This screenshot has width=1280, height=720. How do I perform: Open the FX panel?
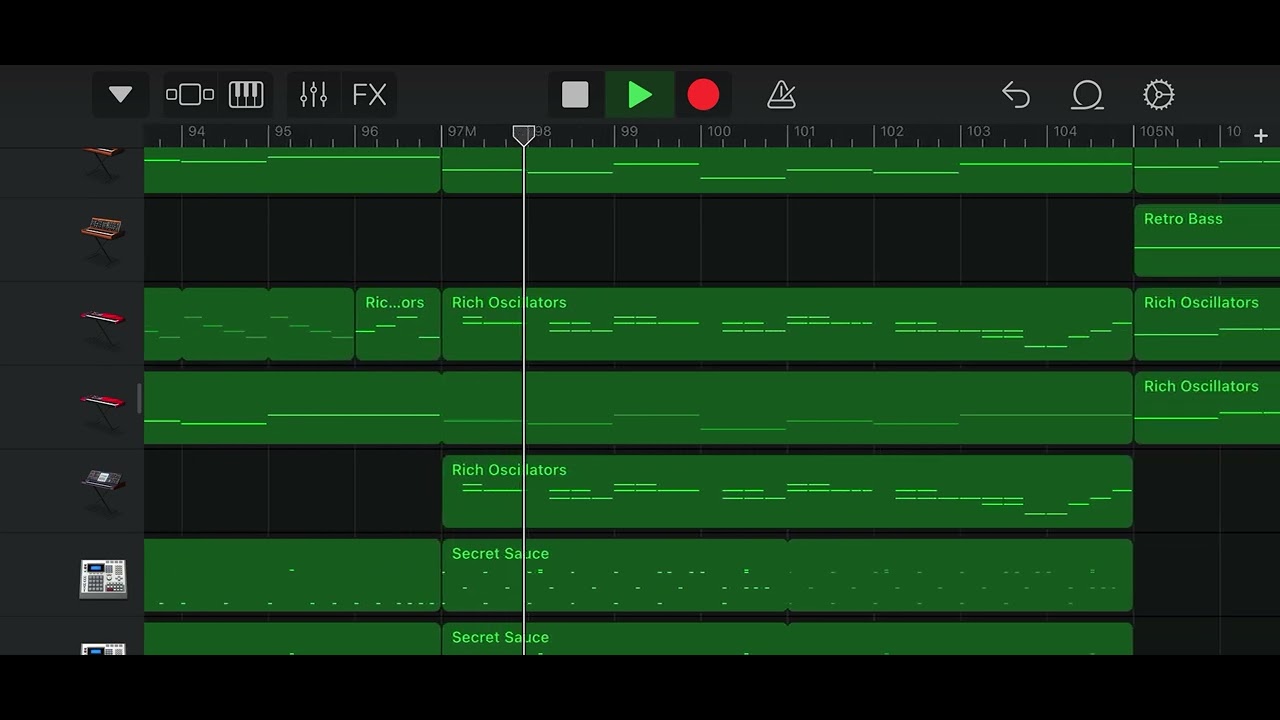tap(369, 95)
